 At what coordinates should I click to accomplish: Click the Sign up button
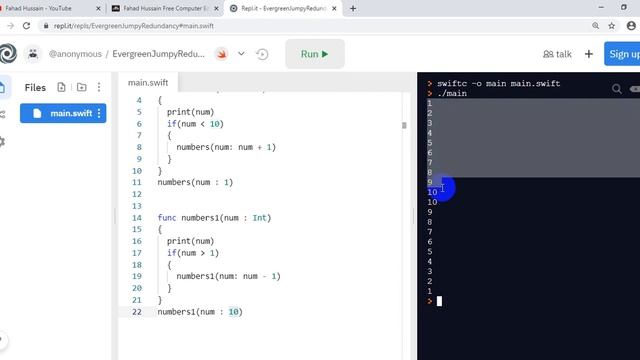623,54
